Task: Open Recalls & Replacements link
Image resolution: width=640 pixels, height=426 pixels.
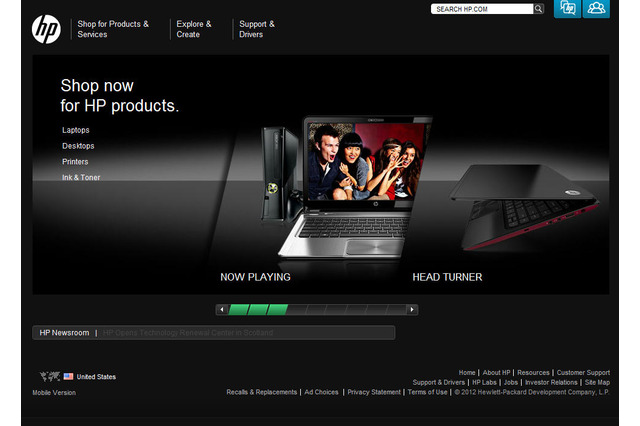Action: click(x=262, y=392)
